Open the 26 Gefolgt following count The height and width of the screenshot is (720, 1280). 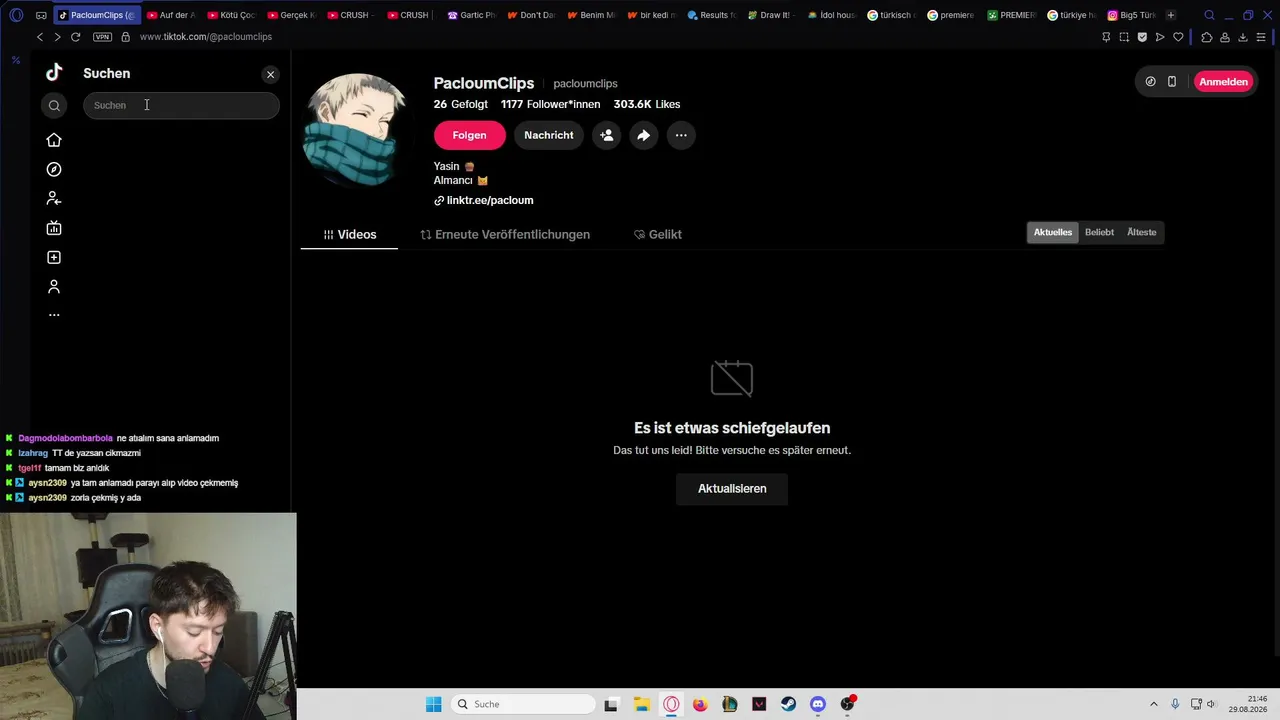pyautogui.click(x=461, y=104)
